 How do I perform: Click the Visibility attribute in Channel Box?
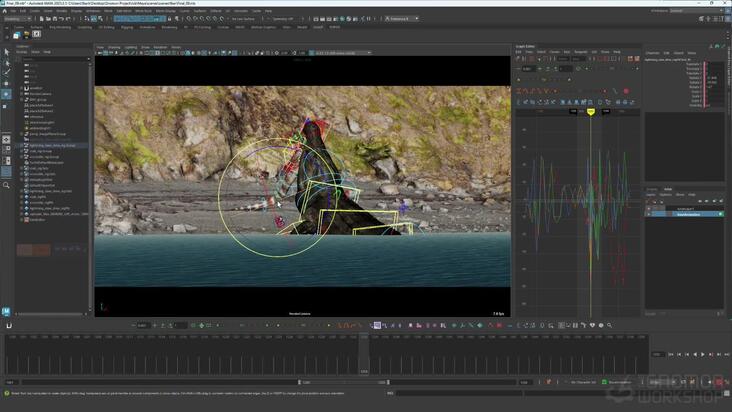pos(695,105)
